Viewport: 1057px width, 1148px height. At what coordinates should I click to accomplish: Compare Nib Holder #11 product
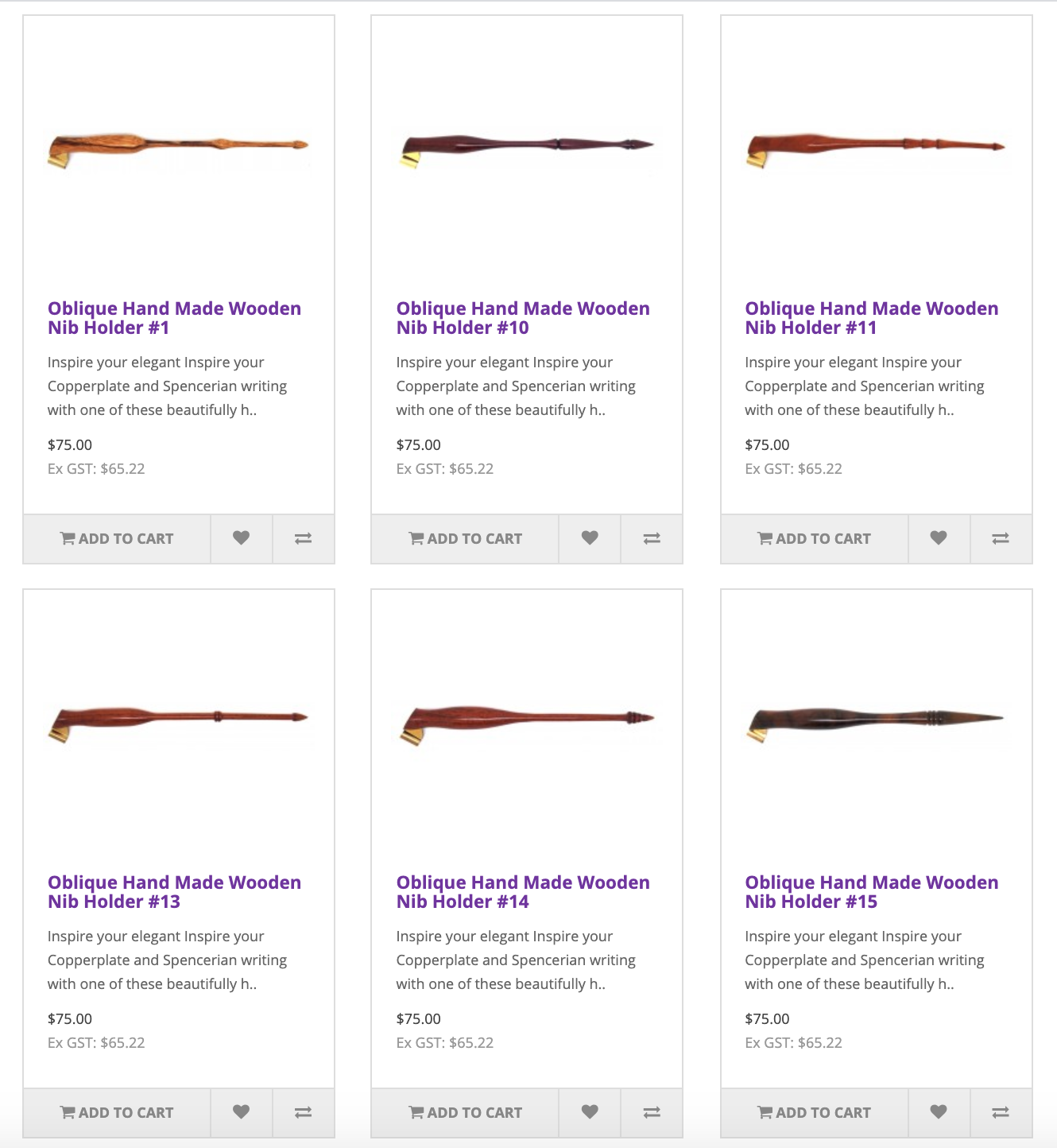[x=1001, y=538]
